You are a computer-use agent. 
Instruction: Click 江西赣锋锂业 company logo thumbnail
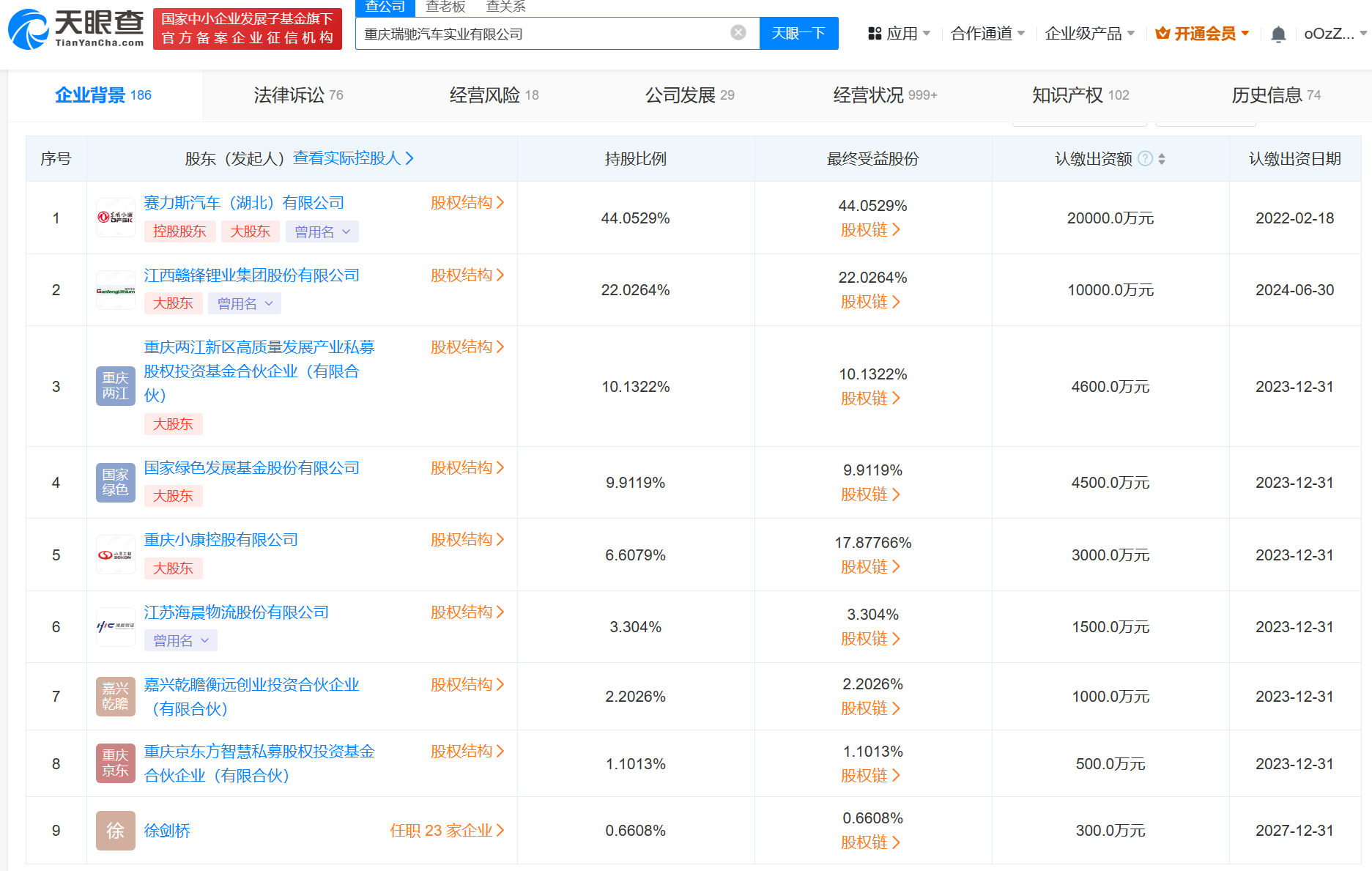(116, 290)
